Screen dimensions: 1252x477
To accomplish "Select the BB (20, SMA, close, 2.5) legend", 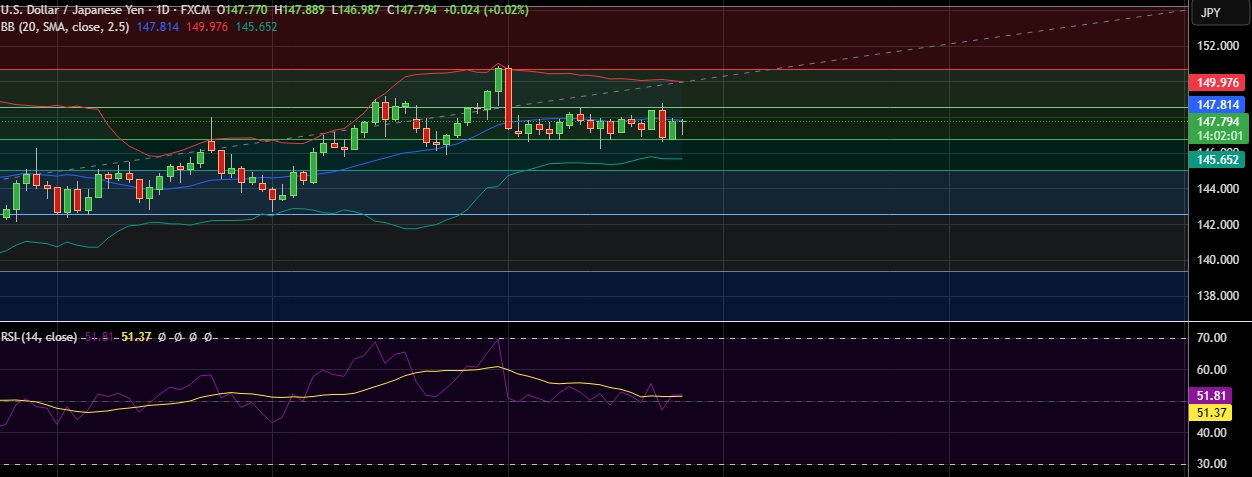I will [x=64, y=27].
